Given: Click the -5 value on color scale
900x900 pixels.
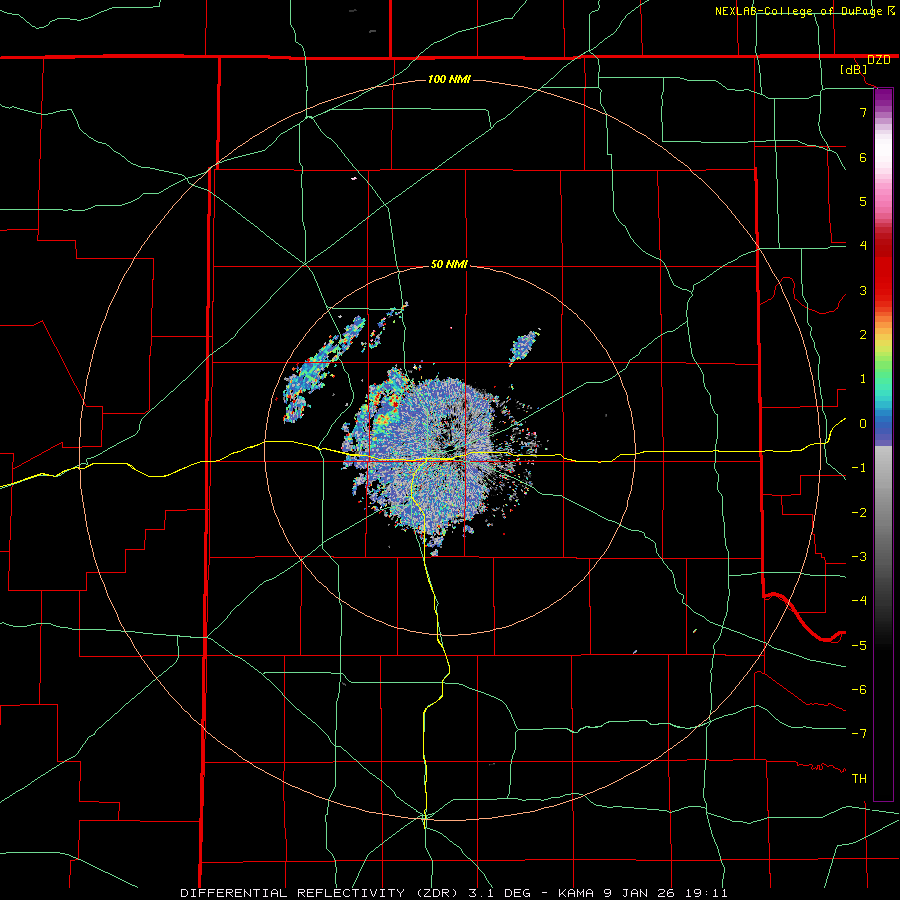Looking at the screenshot, I should (x=859, y=645).
